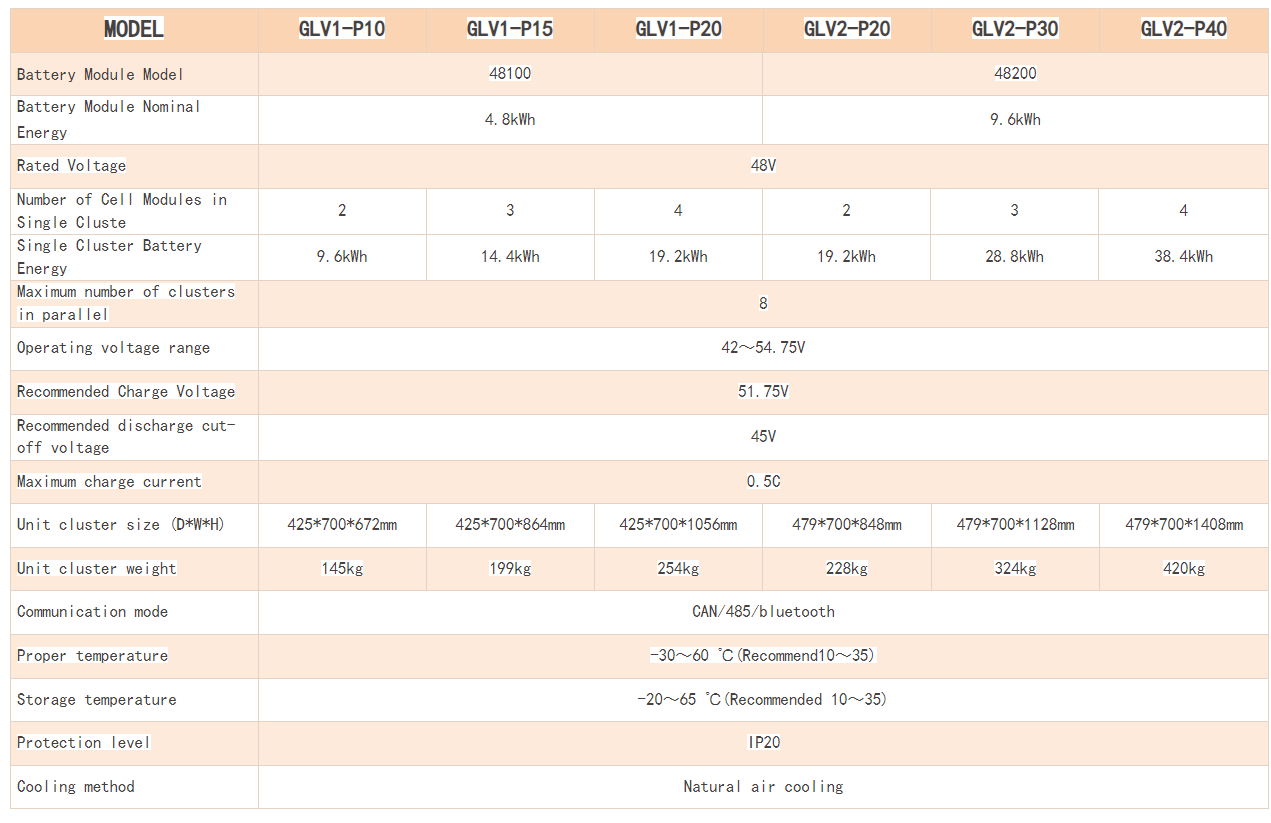Select the GLV1-P10 column header
1271x823 pixels.
pyautogui.click(x=342, y=29)
